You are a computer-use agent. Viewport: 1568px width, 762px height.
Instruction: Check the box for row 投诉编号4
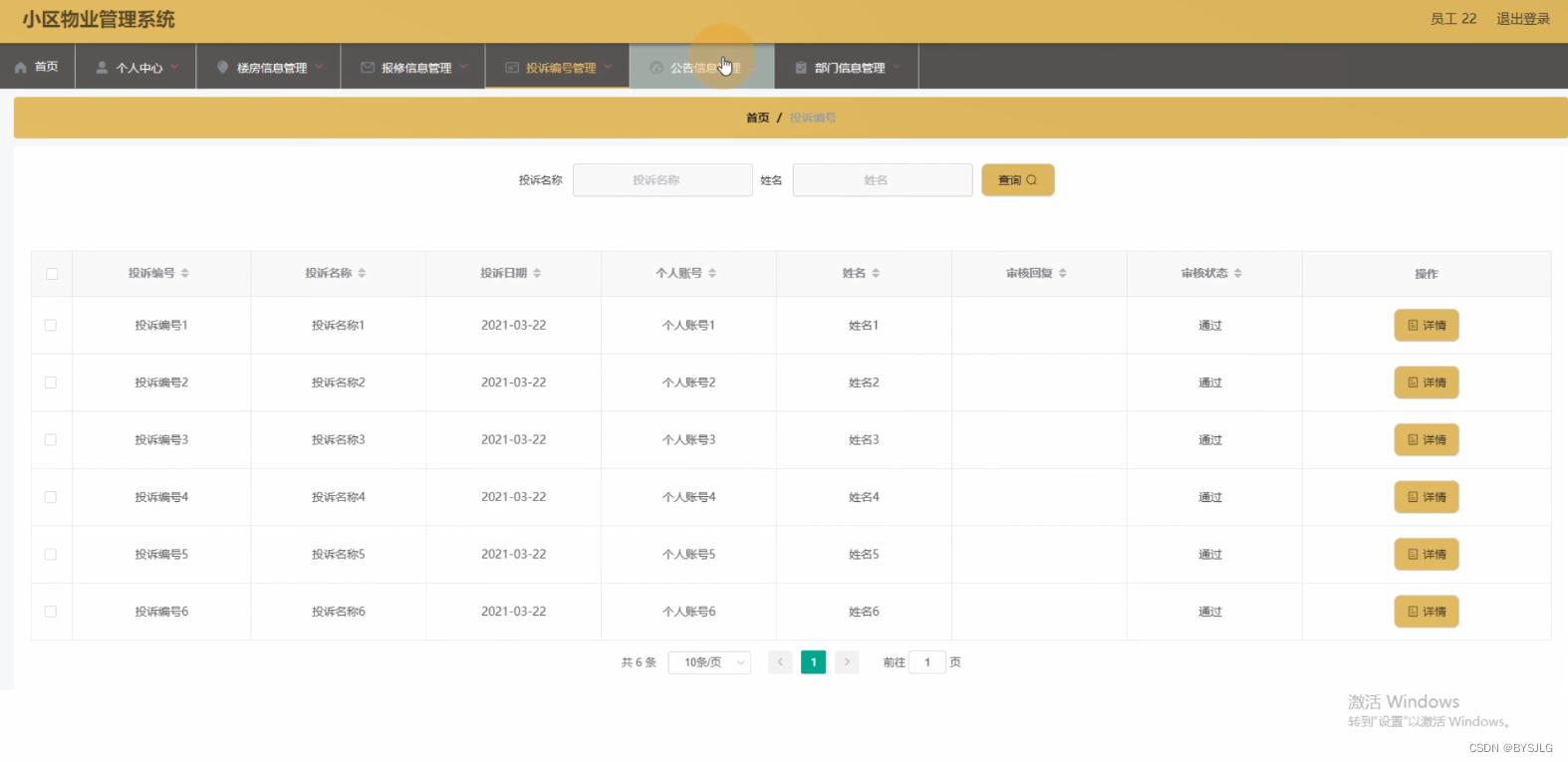(51, 497)
